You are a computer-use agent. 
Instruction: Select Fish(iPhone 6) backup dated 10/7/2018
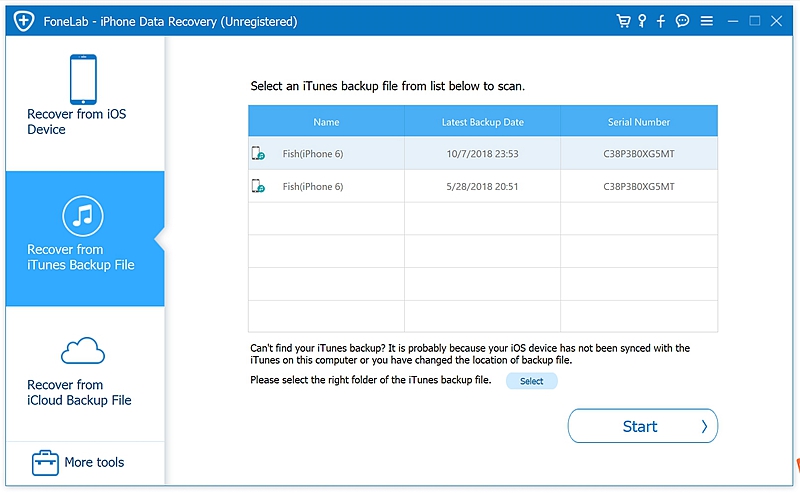point(483,153)
